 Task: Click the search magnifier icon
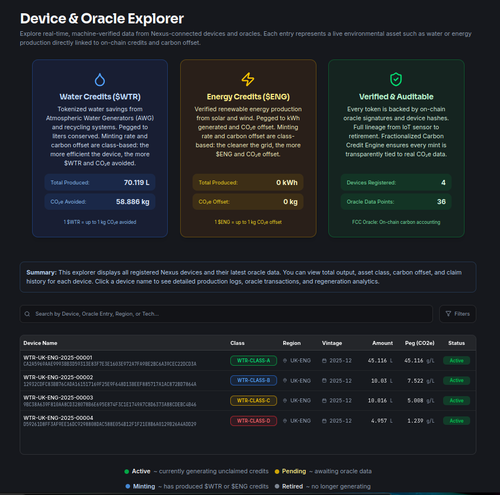point(27,314)
